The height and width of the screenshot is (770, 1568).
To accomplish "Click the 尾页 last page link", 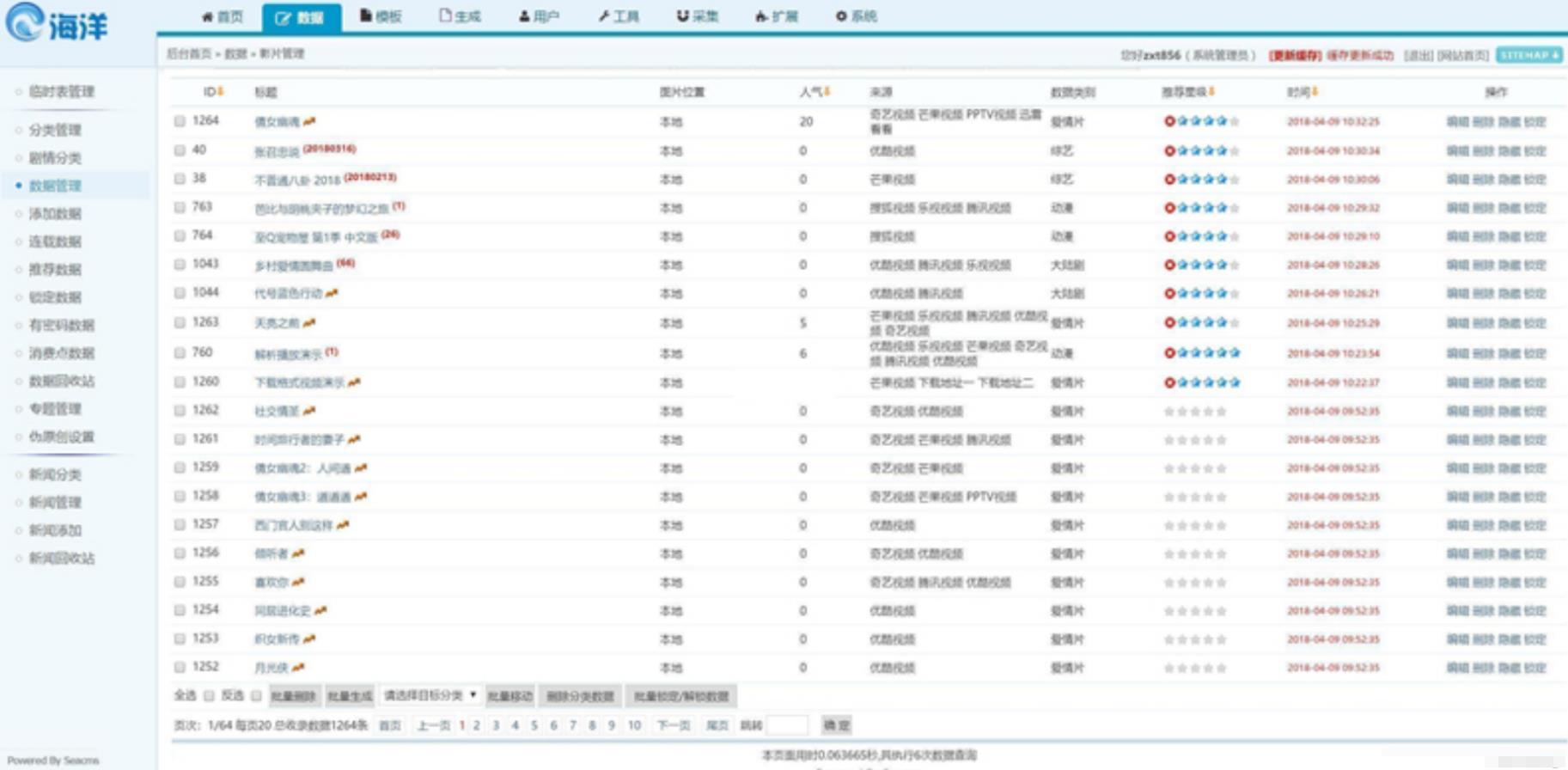I will [x=717, y=725].
